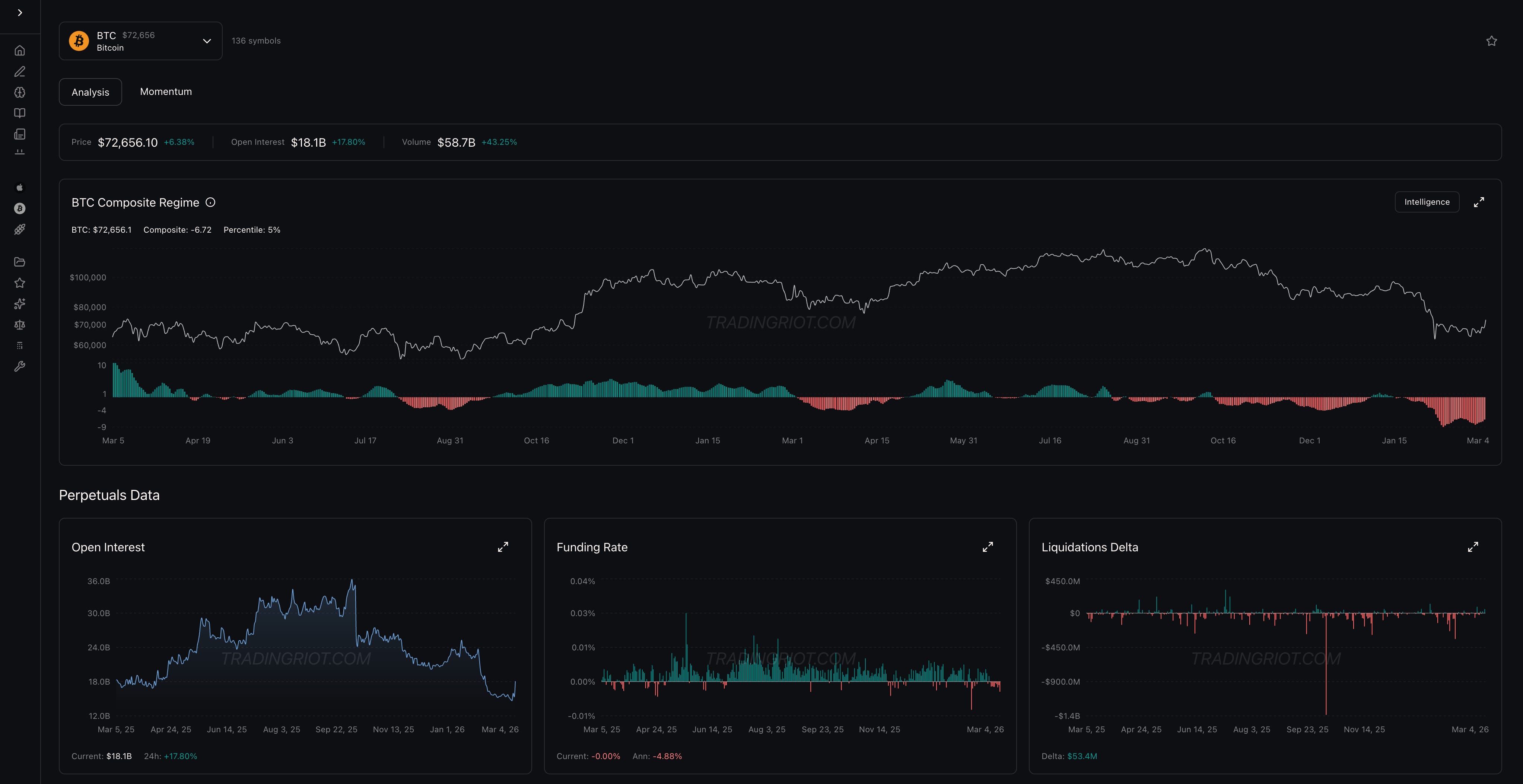Viewport: 1523px width, 784px height.
Task: Open the sparkles AI sidebar icon
Action: 19,304
